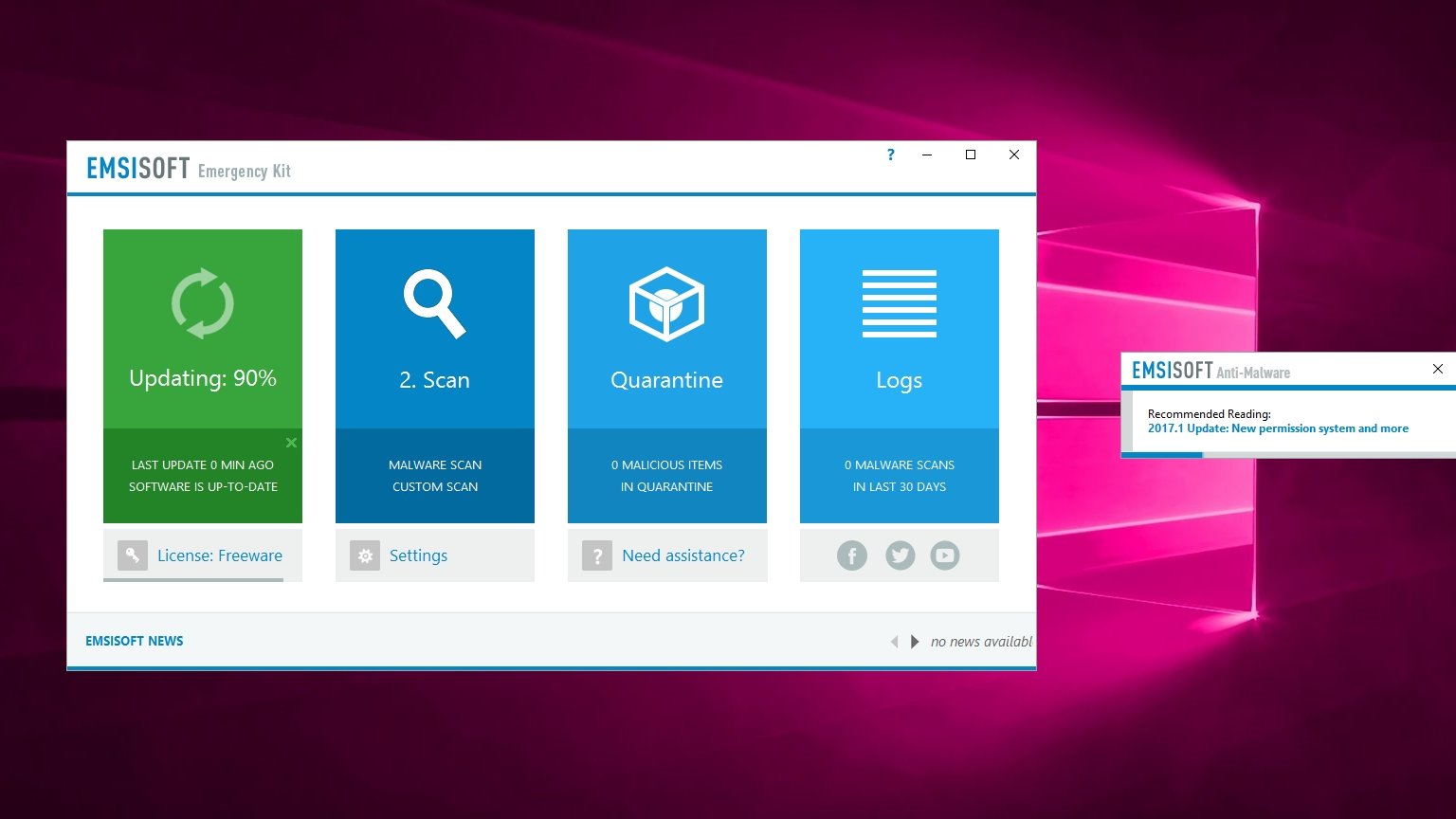Image resolution: width=1456 pixels, height=819 pixels.
Task: Click the EMSISOFT Anti-Malware popup logo
Action: [1210, 371]
